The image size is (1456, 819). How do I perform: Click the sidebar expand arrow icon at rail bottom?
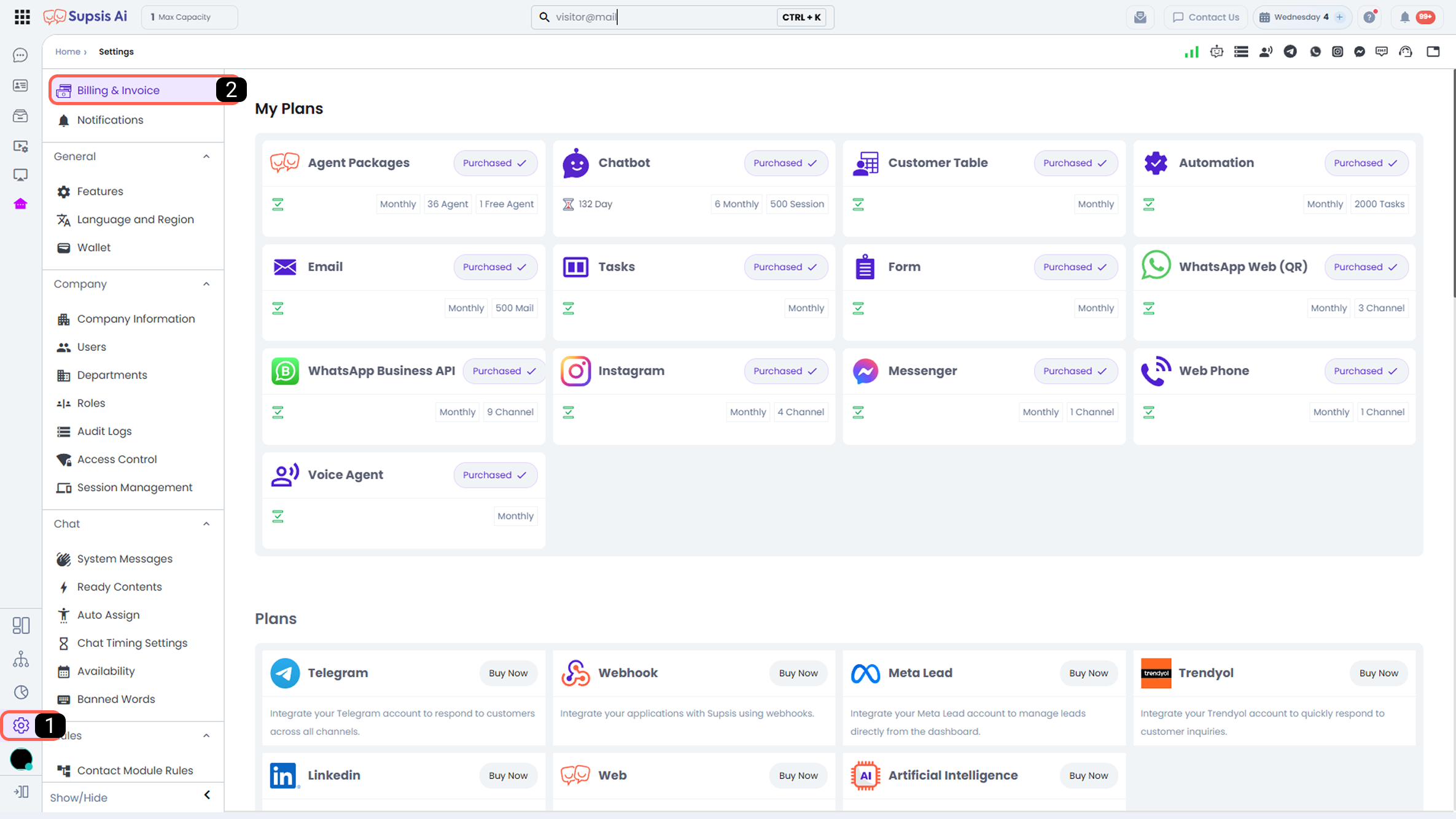click(21, 792)
